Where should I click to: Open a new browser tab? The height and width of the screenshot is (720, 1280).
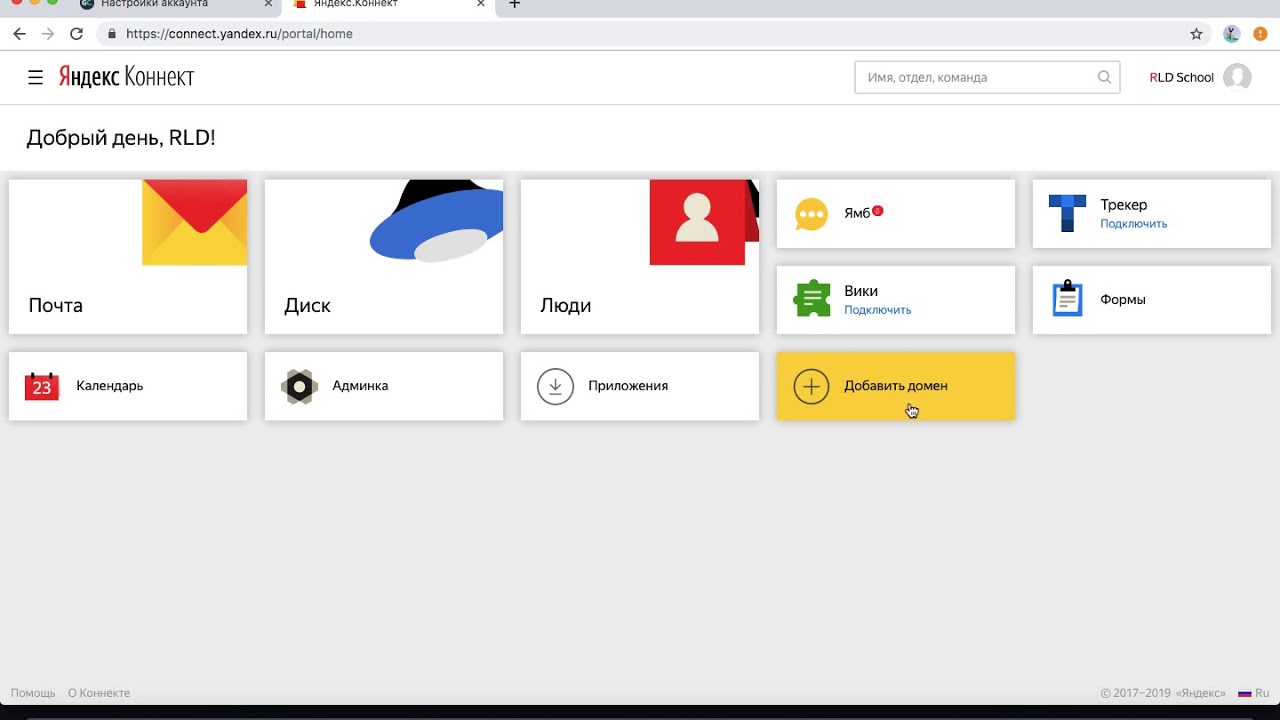pos(514,4)
